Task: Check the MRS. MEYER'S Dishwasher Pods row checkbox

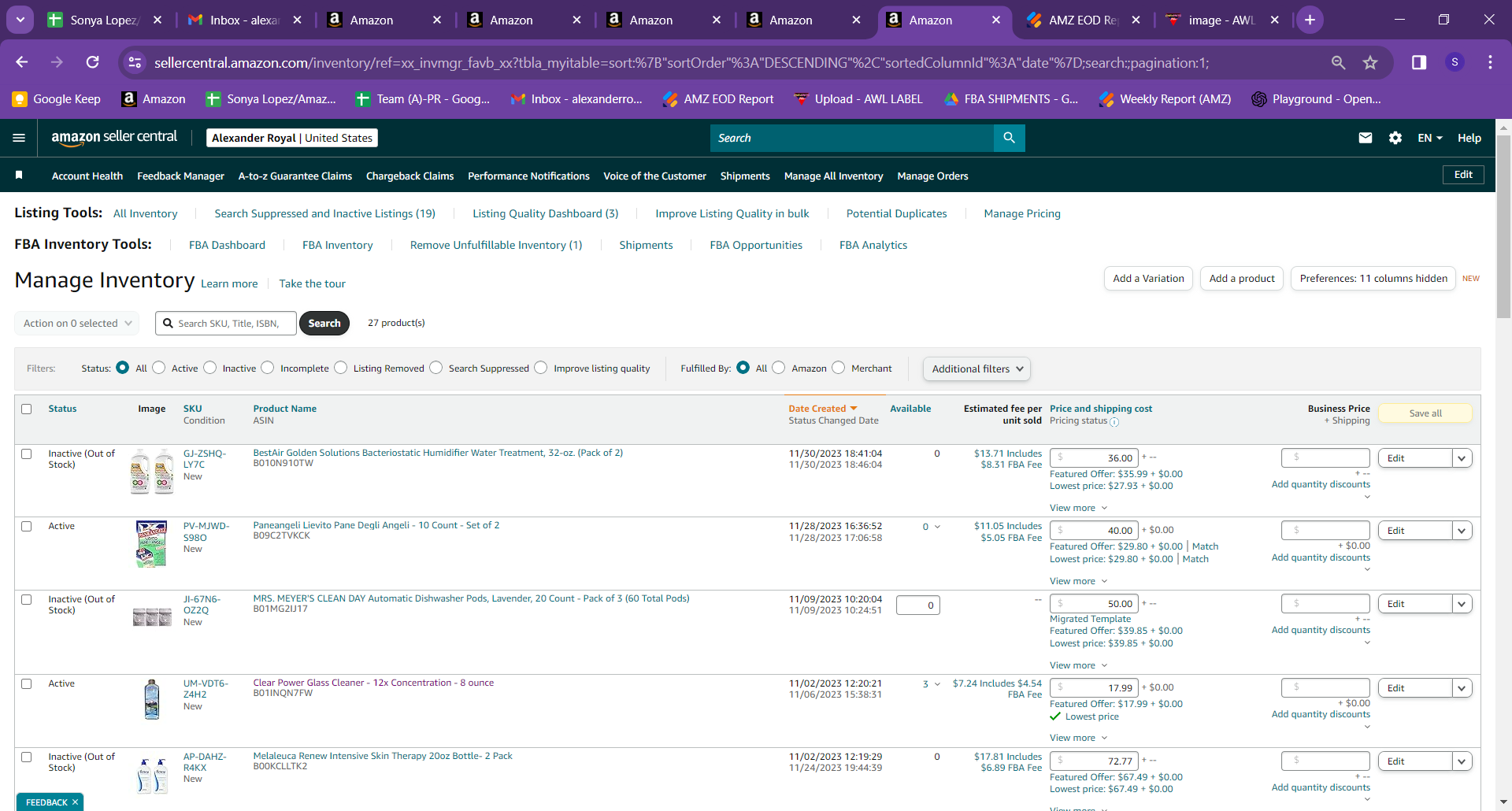Action: pos(27,599)
